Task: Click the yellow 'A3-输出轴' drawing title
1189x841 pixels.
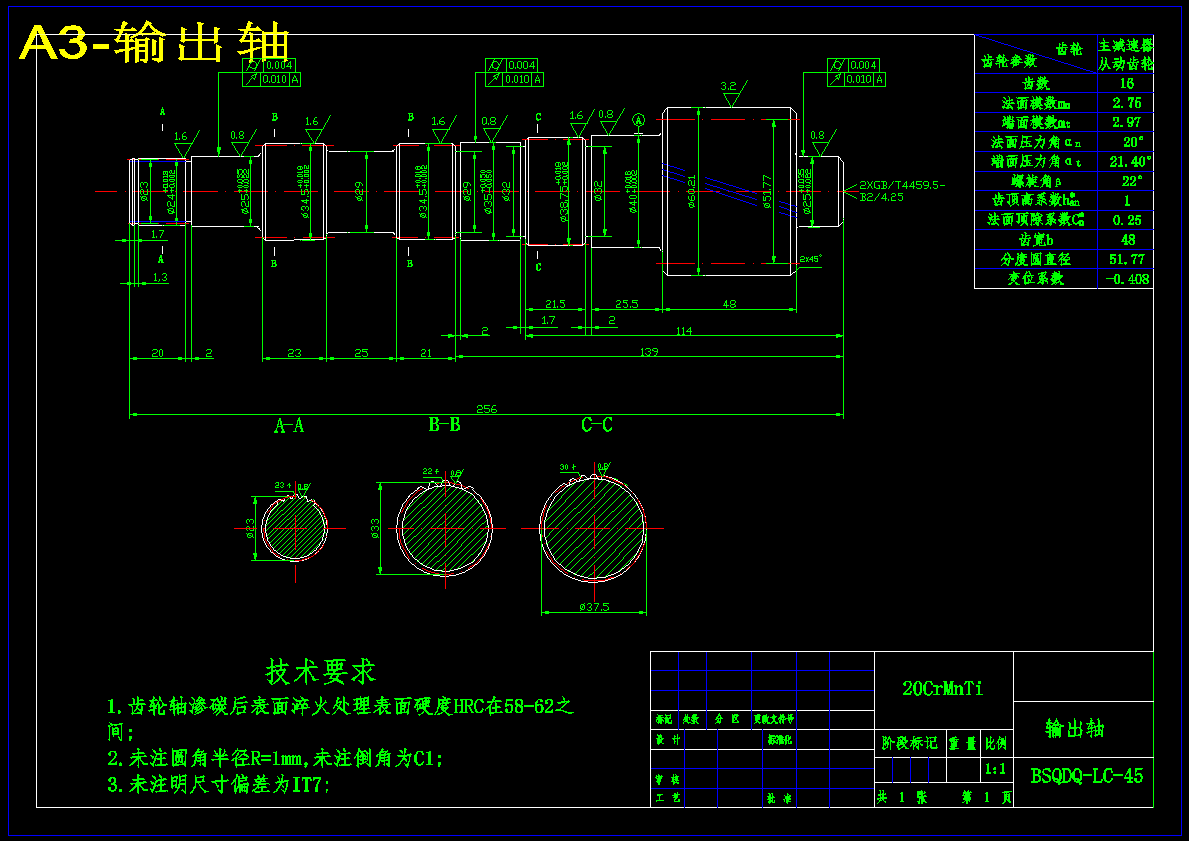Action: pos(155,43)
